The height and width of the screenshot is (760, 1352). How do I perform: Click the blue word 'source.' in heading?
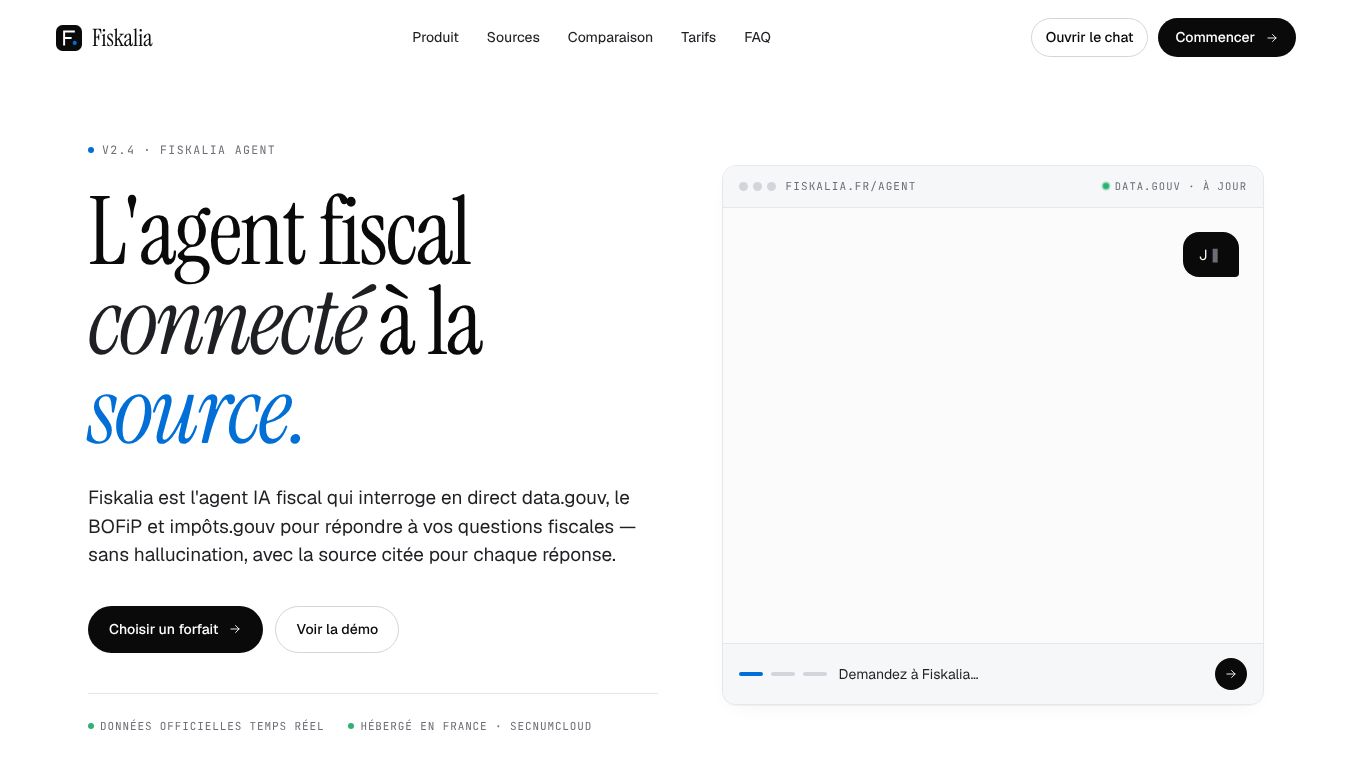pyautogui.click(x=195, y=413)
